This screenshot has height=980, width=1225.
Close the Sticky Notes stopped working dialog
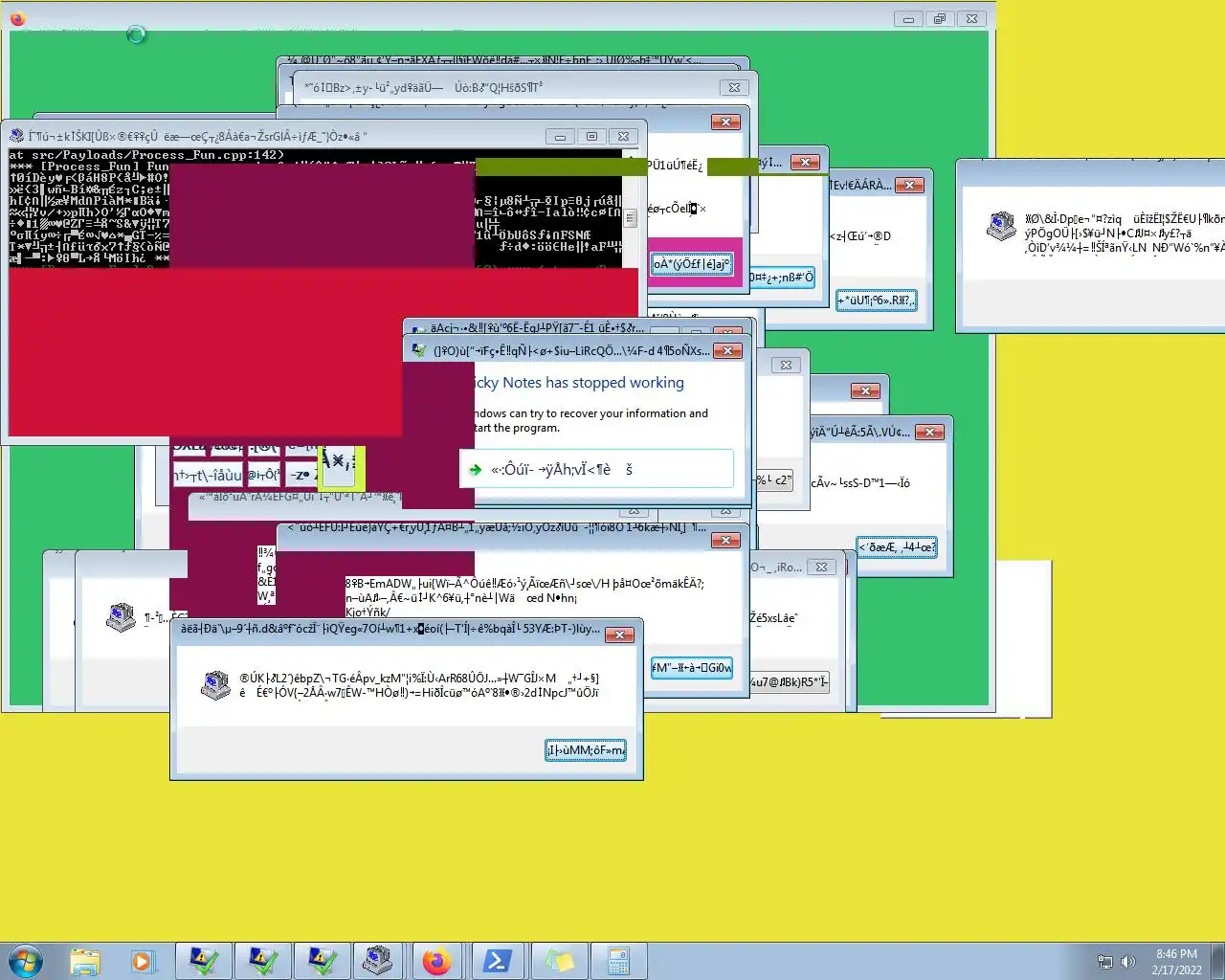click(727, 350)
